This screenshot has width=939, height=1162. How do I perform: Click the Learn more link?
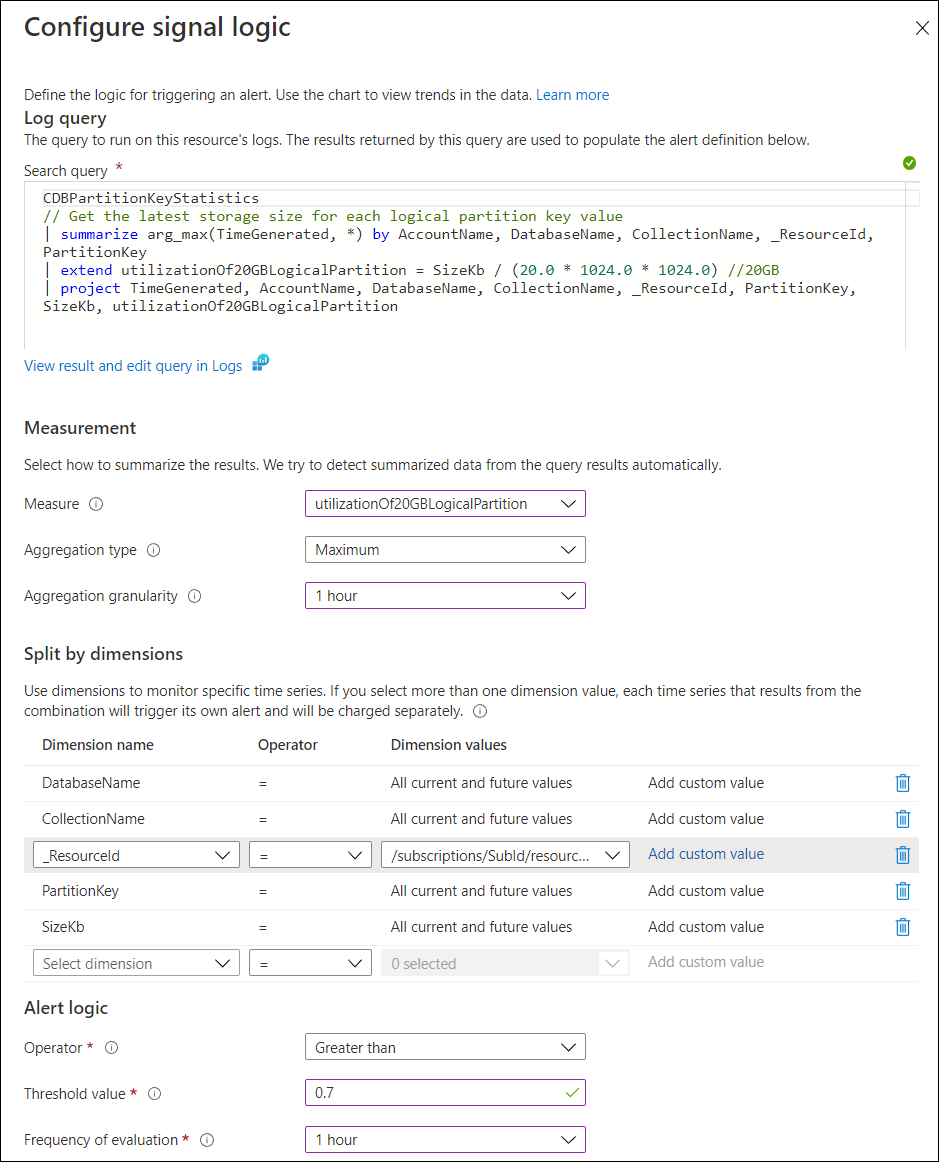pyautogui.click(x=572, y=94)
